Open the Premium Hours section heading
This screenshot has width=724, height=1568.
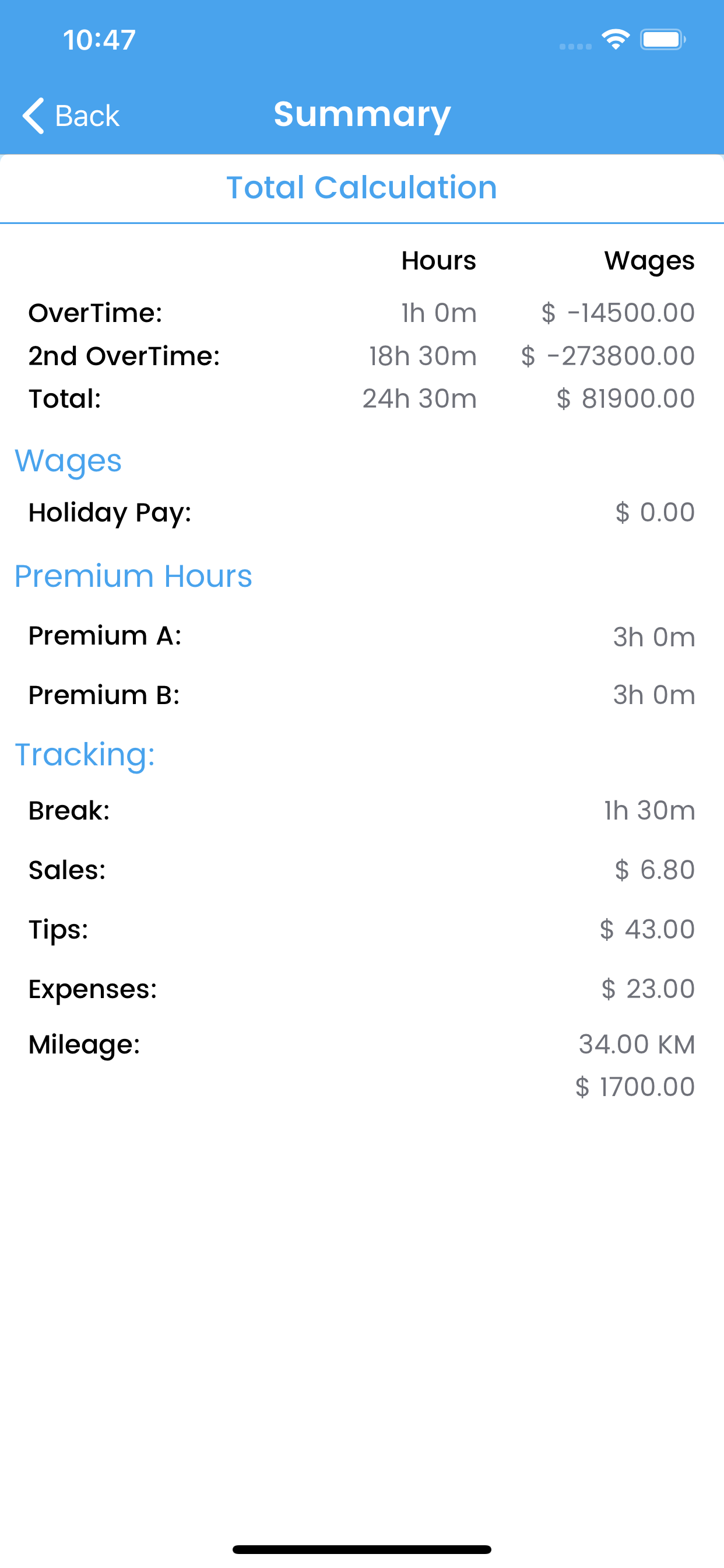point(133,576)
